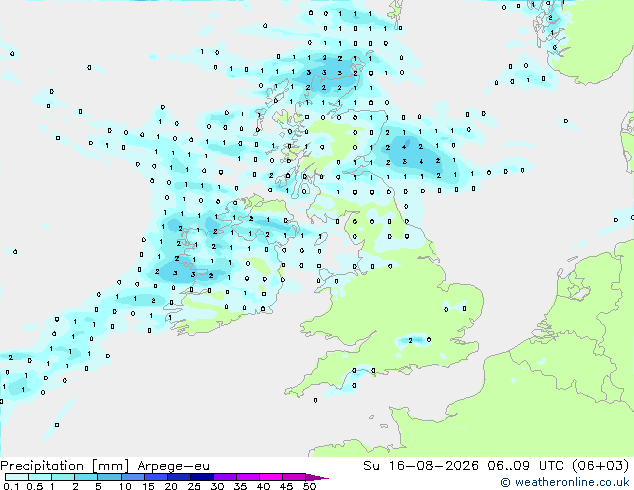The image size is (634, 490).
Task: Click the '45' legend scale label
Action: tap(286, 486)
